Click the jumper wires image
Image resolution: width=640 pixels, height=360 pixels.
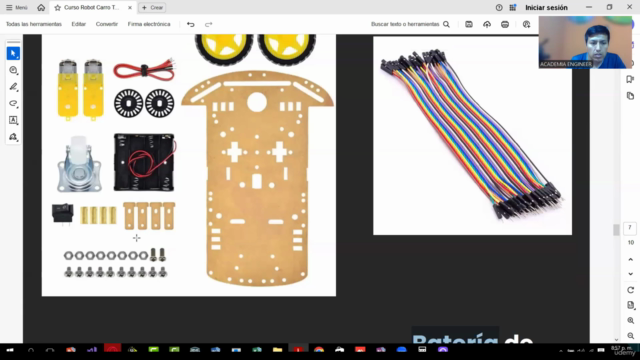click(472, 136)
